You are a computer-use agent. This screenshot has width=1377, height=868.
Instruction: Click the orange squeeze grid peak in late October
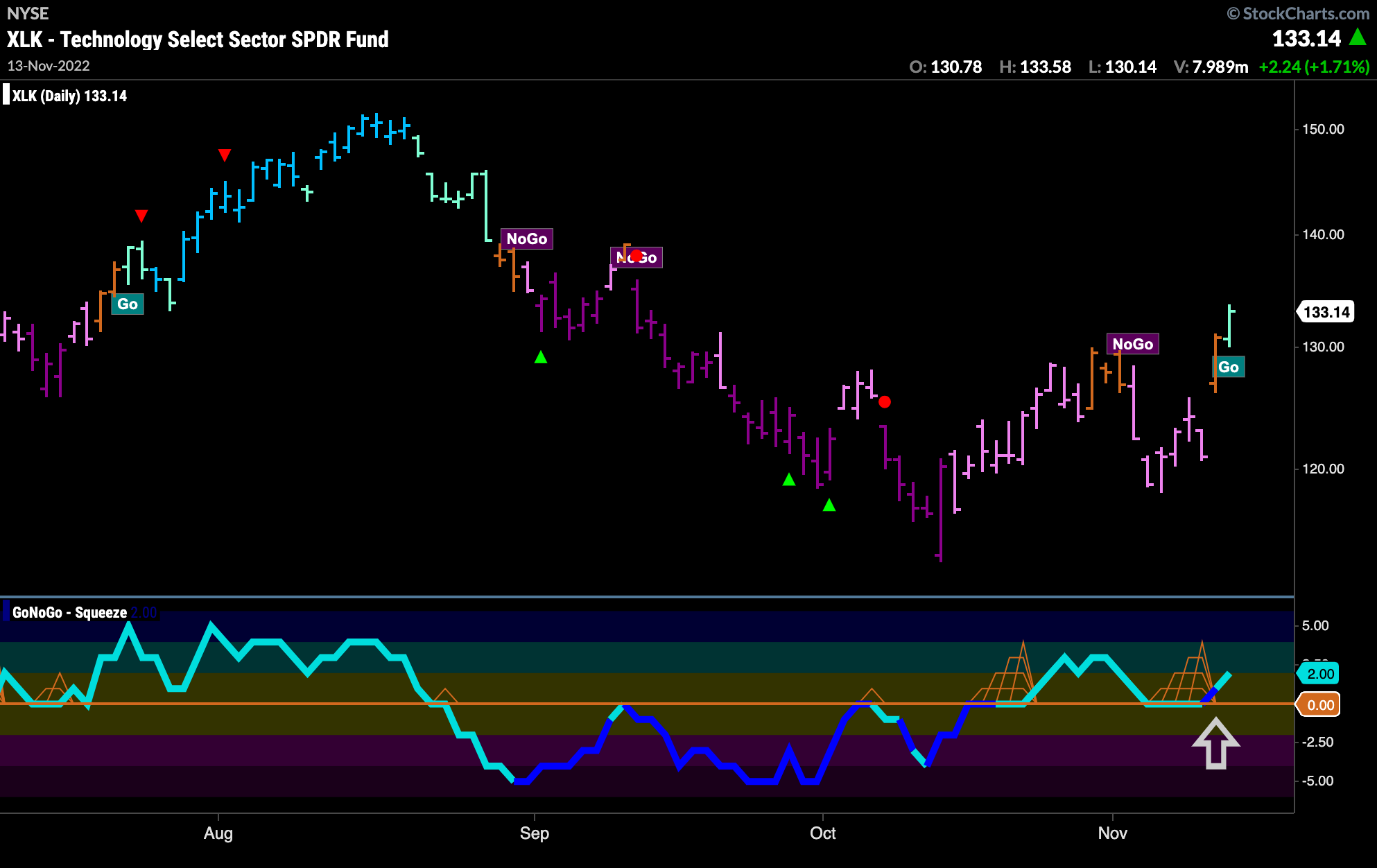1023,648
